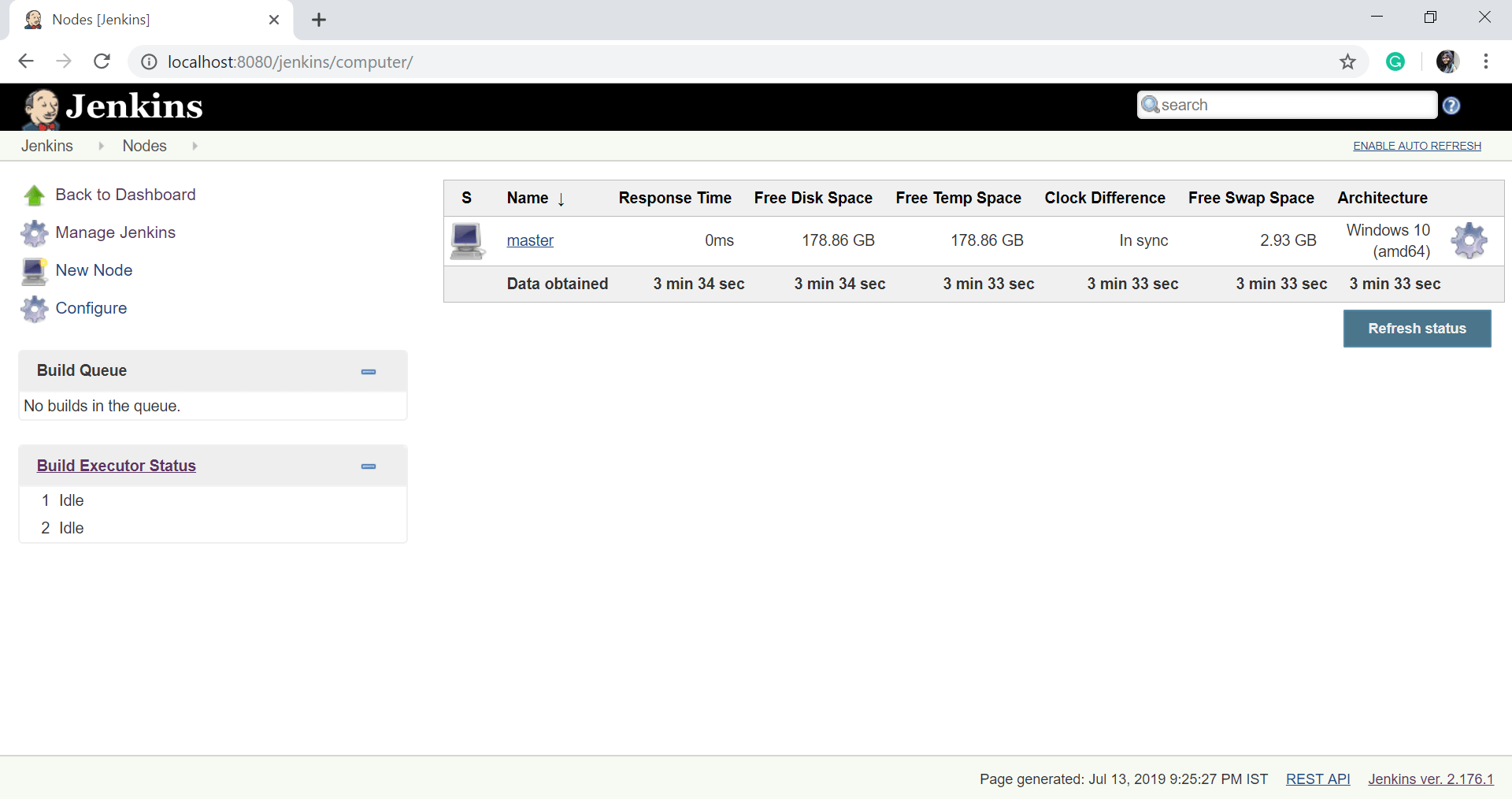Click the Jenkins logo in the header
Image resolution: width=1512 pixels, height=799 pixels.
[113, 107]
